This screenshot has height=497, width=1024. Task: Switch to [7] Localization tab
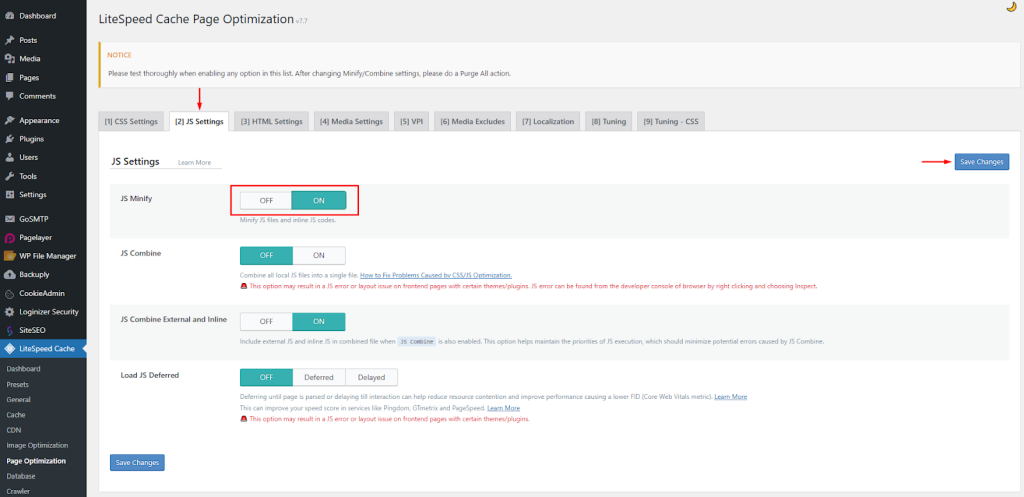tap(548, 121)
